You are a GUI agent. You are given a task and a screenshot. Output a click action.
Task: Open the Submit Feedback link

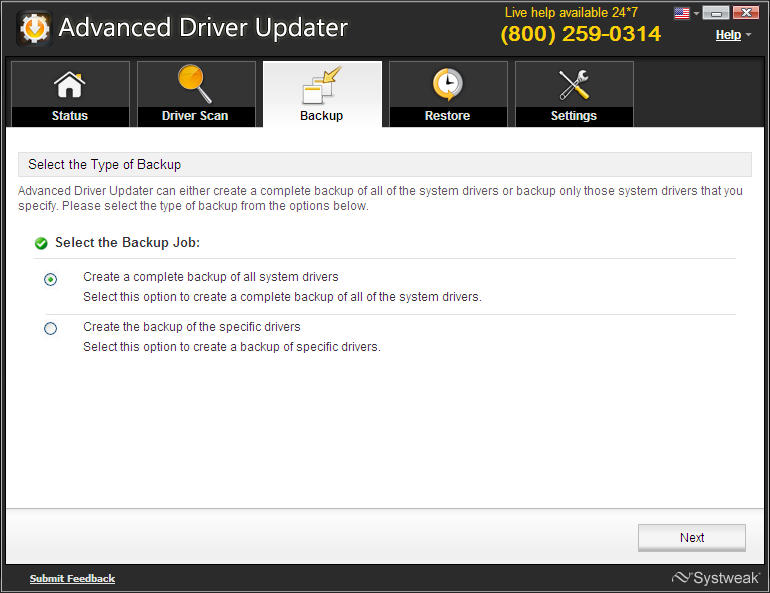tap(72, 578)
